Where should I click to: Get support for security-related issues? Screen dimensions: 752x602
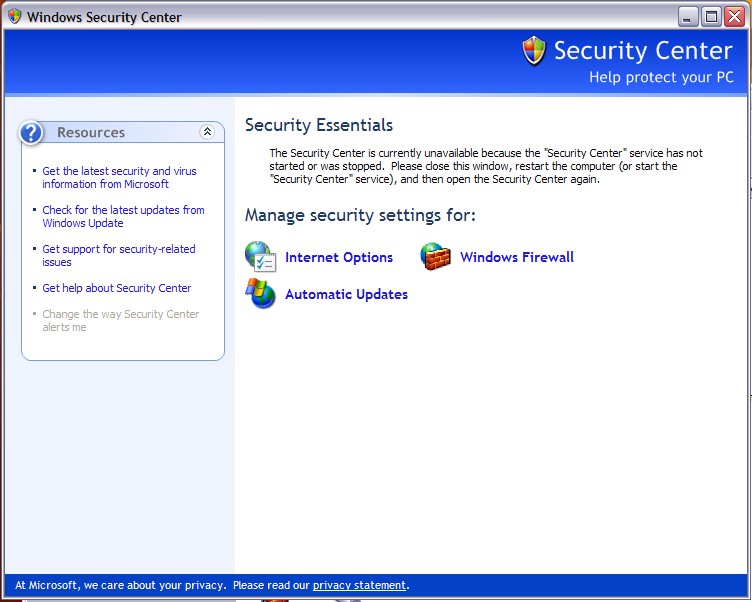[x=119, y=256]
